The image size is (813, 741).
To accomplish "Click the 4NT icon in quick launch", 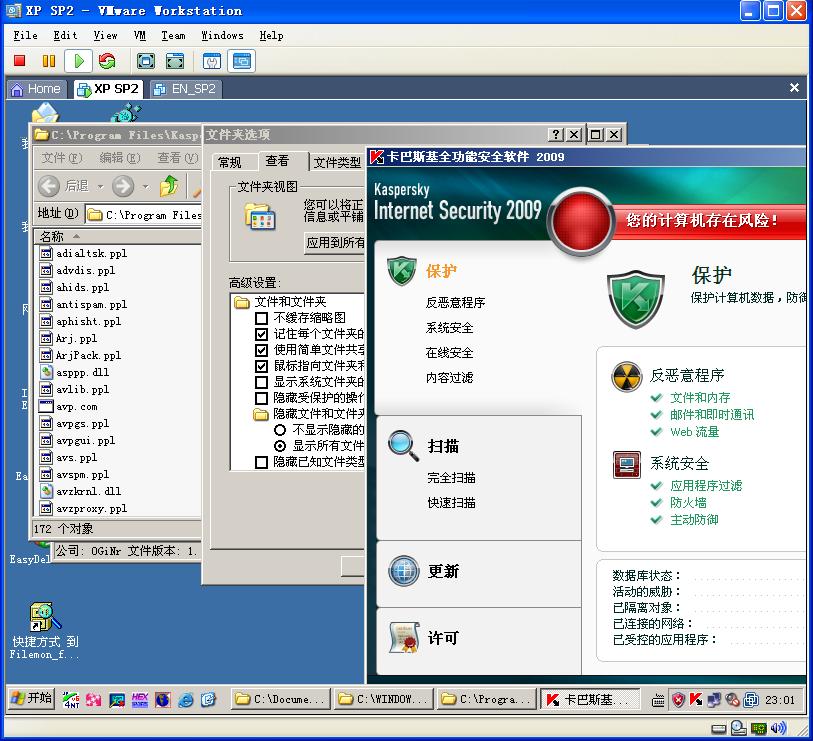I will [71, 700].
